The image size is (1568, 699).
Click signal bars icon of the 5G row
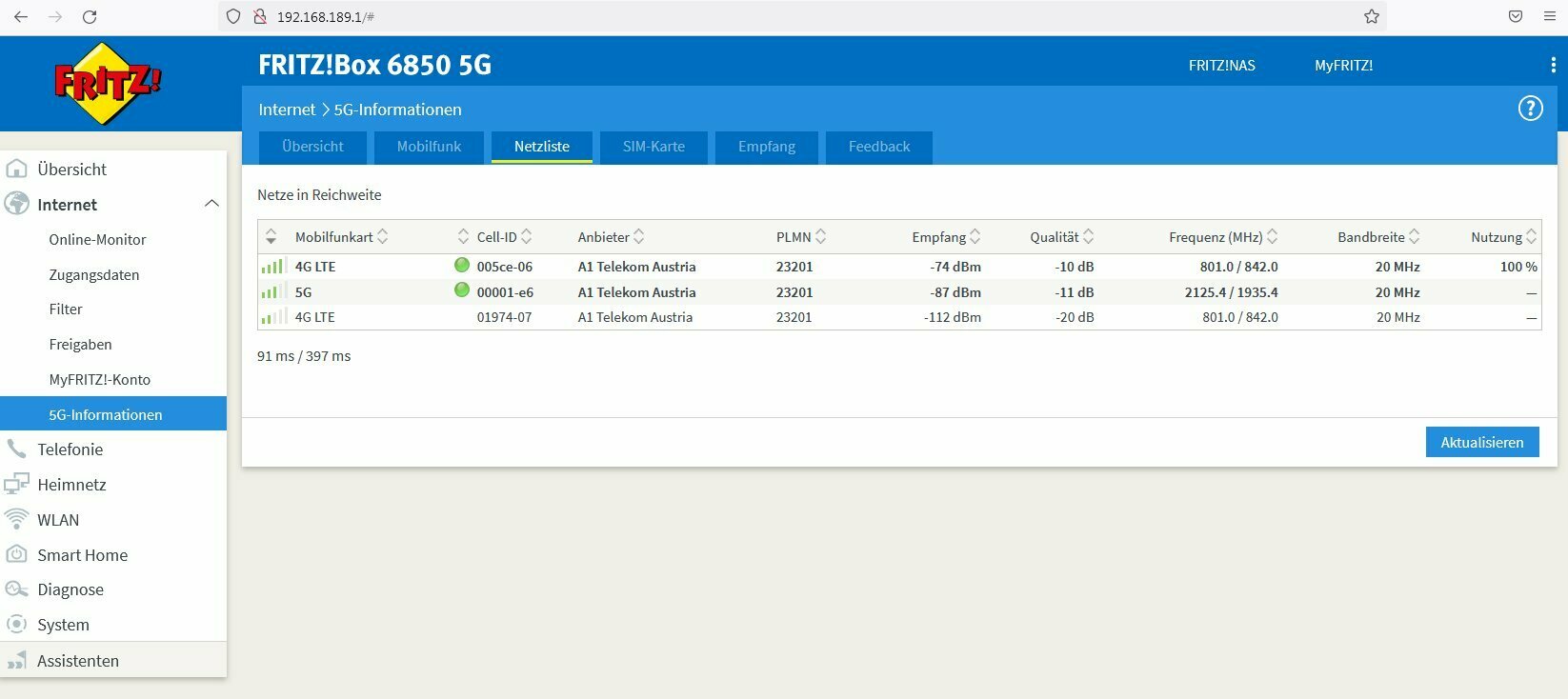[273, 291]
